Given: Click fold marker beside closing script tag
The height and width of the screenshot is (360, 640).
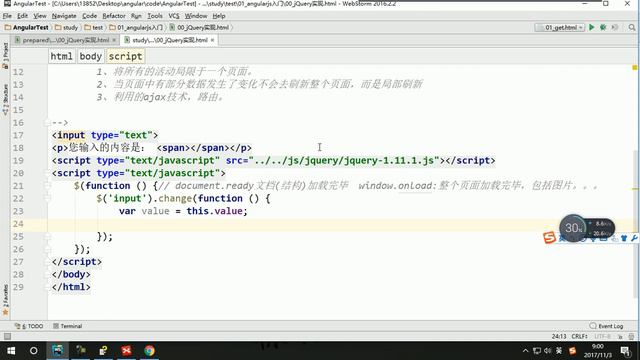Looking at the screenshot, I should 47,262.
